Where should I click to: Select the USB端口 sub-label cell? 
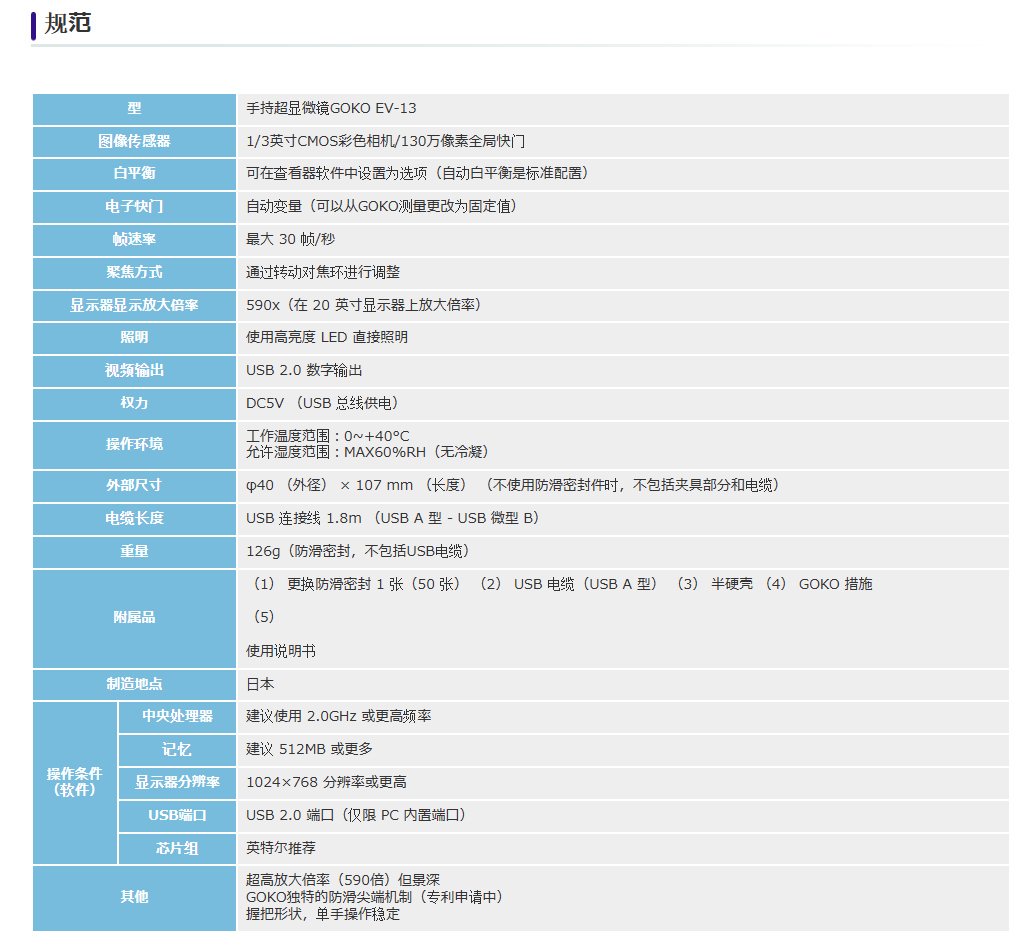tap(178, 816)
